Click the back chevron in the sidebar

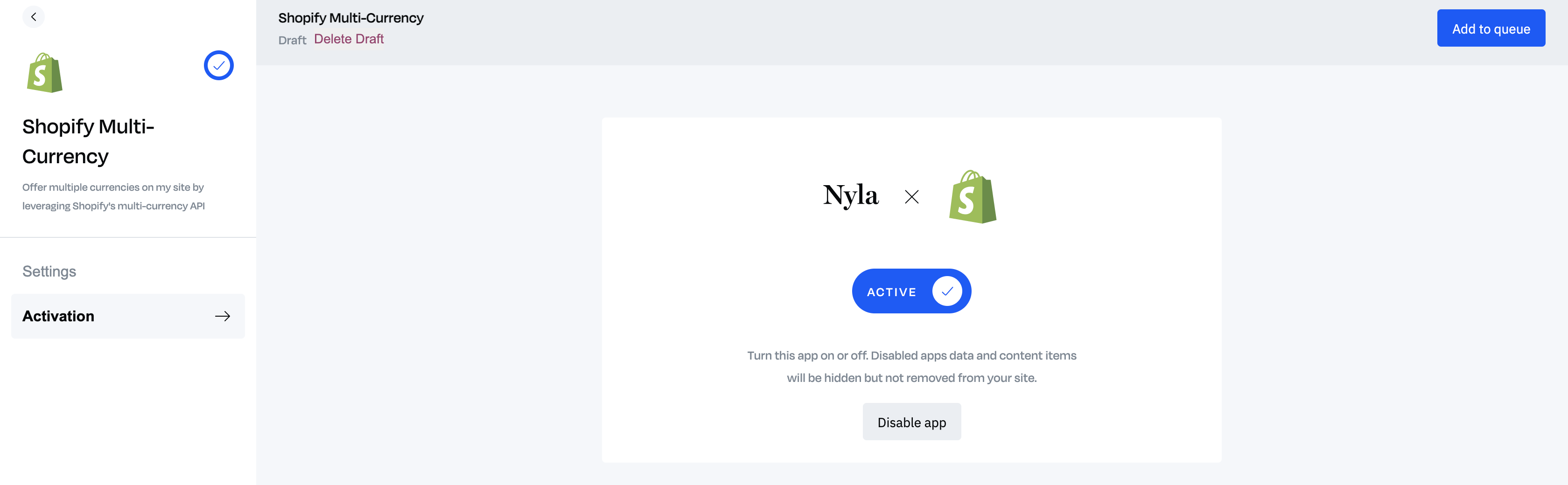point(34,17)
